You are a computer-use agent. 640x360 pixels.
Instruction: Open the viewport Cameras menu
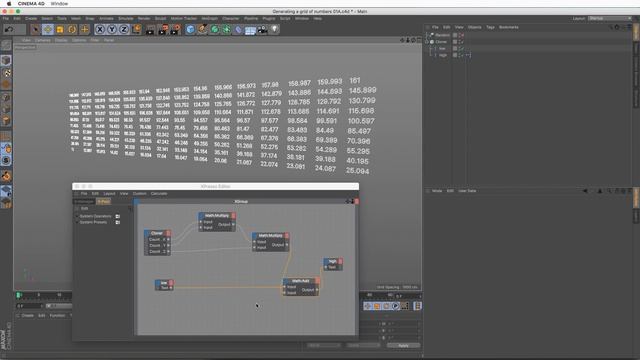(x=42, y=40)
